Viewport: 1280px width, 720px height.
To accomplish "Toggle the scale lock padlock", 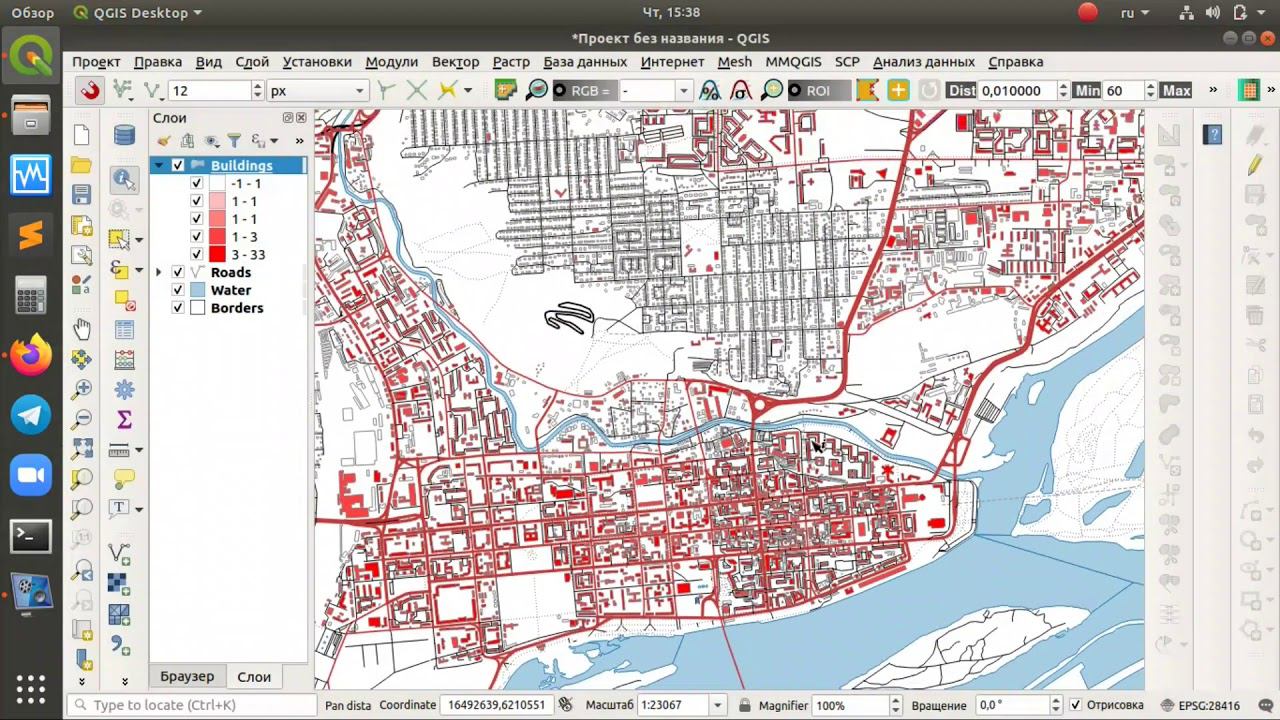I will pyautogui.click(x=744, y=705).
